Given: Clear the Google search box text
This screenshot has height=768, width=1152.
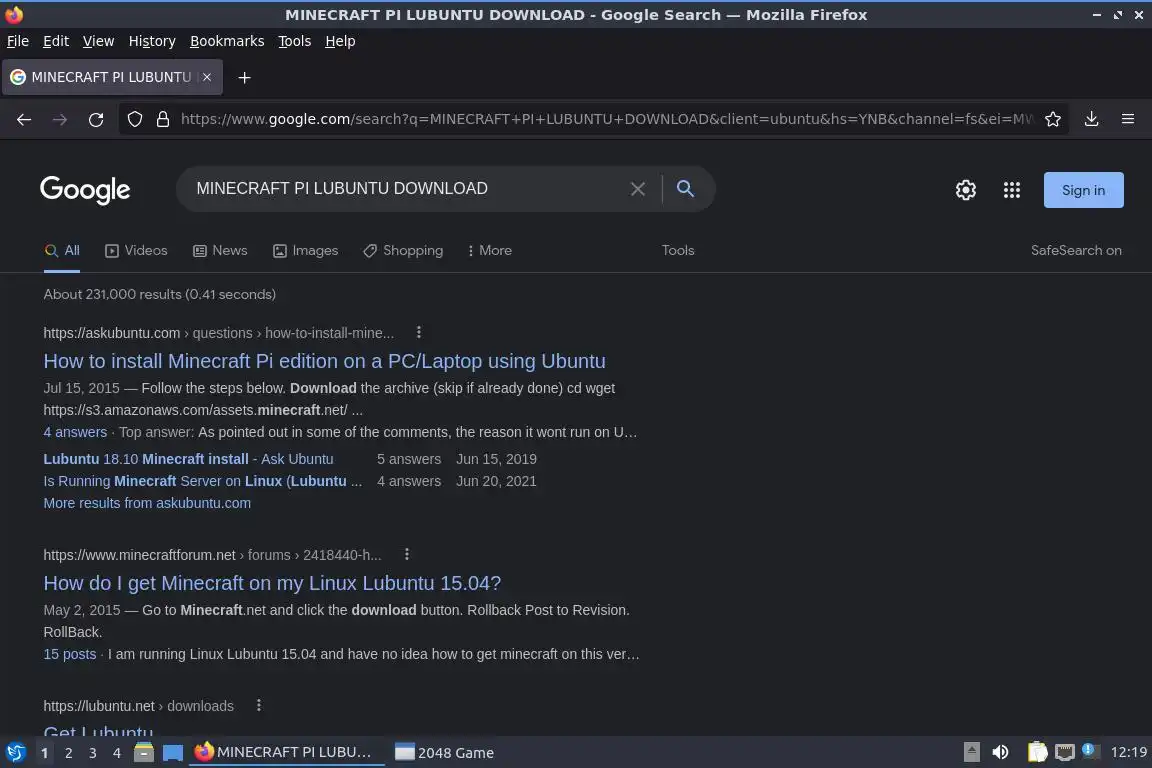Looking at the screenshot, I should (x=638, y=189).
